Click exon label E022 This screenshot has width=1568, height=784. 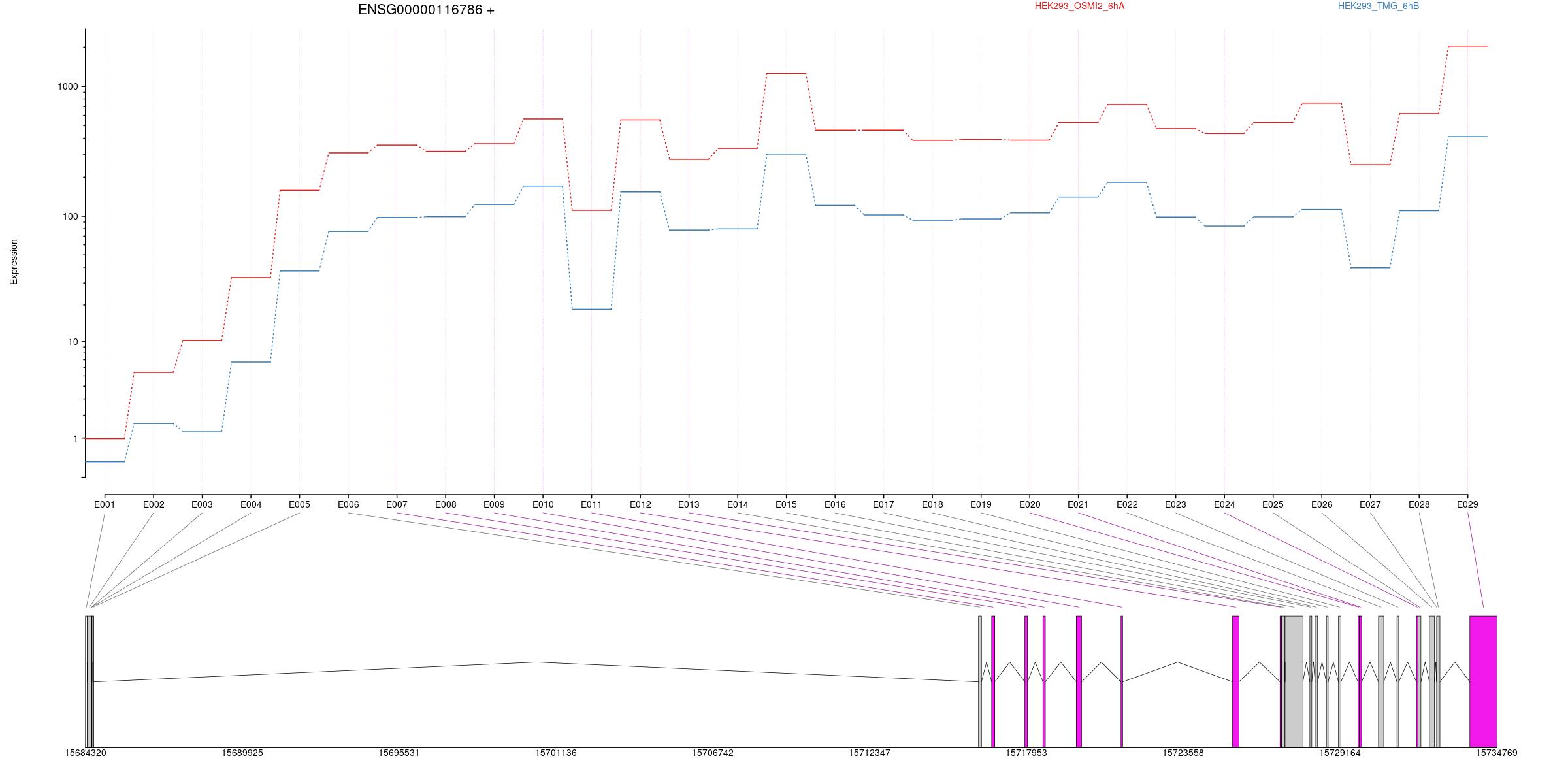click(1127, 504)
